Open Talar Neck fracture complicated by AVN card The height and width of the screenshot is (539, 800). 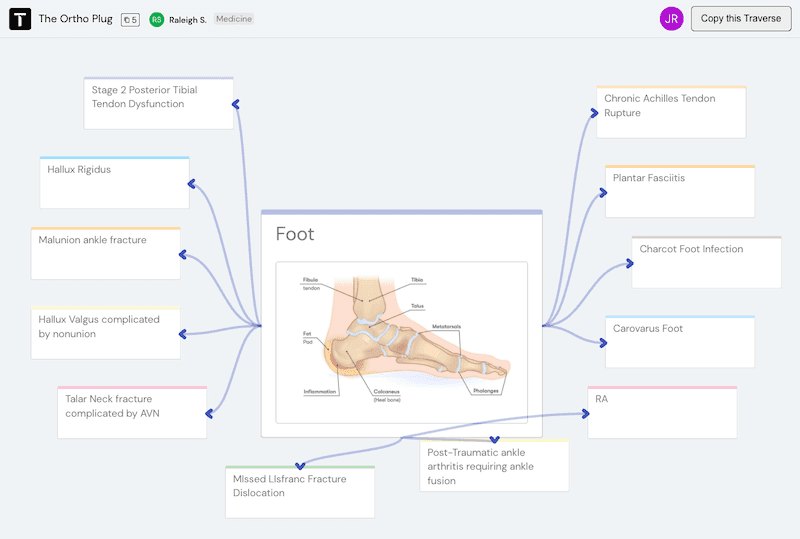tap(132, 412)
